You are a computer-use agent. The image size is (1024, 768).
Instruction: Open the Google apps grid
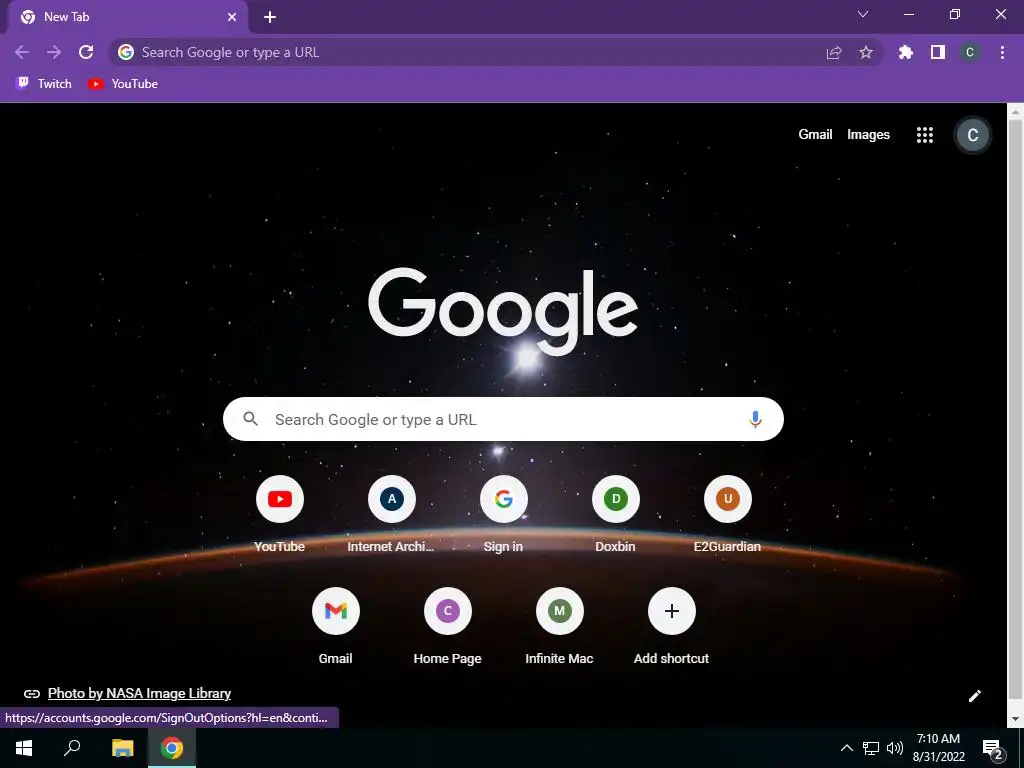pyautogui.click(x=925, y=135)
